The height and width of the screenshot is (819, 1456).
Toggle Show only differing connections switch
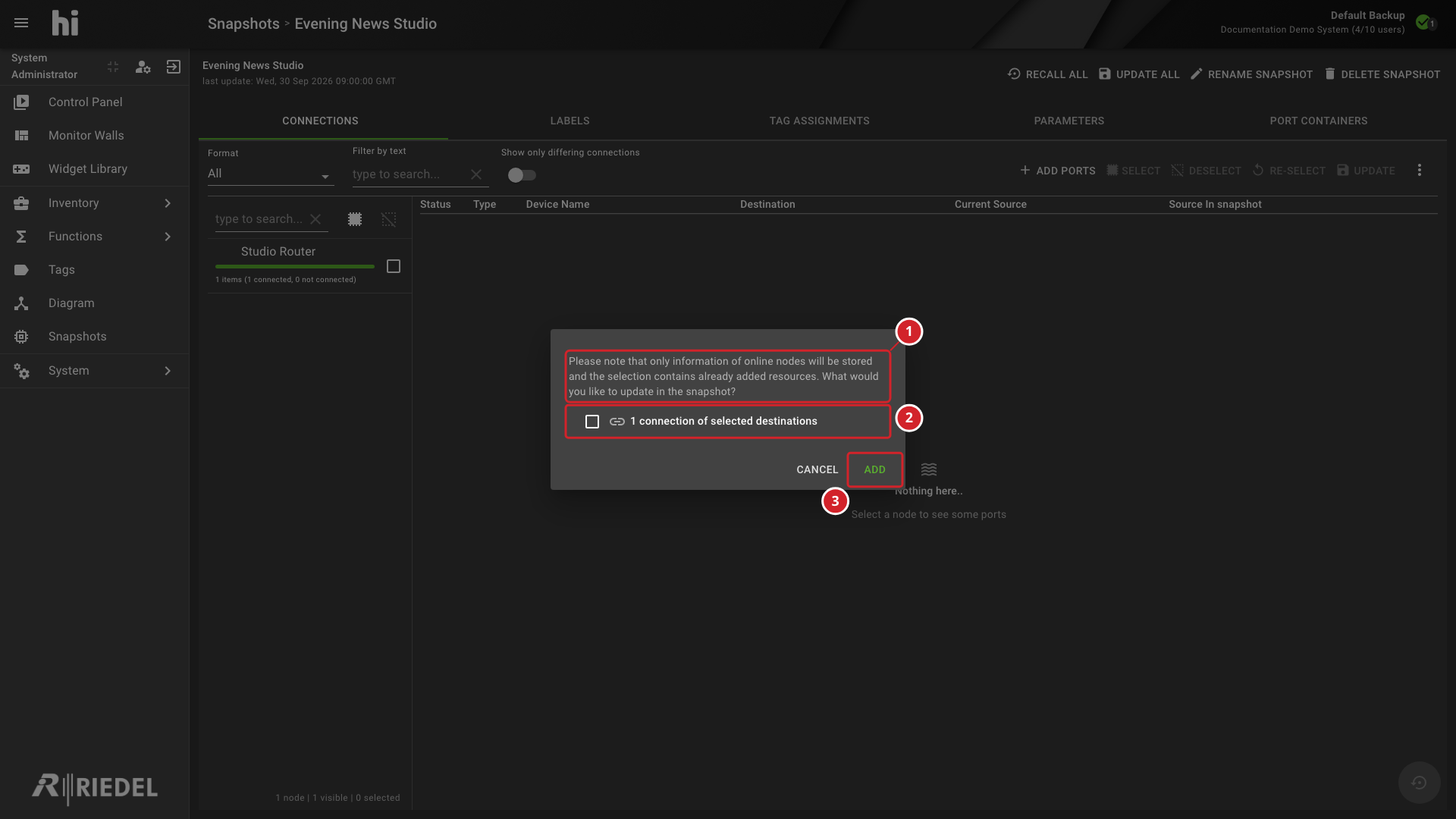(x=522, y=175)
